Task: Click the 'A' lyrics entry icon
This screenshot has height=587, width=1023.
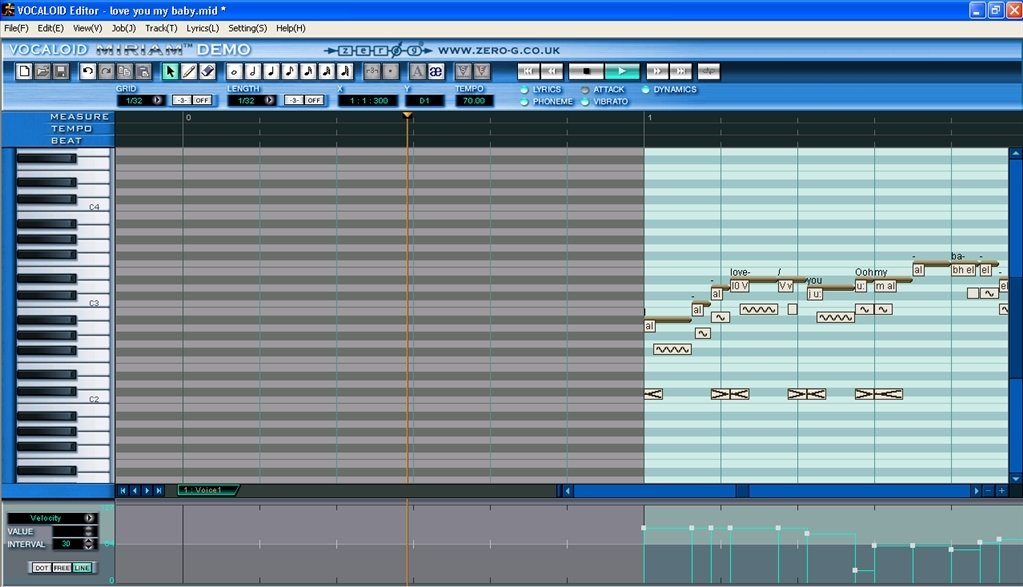Action: tap(418, 71)
